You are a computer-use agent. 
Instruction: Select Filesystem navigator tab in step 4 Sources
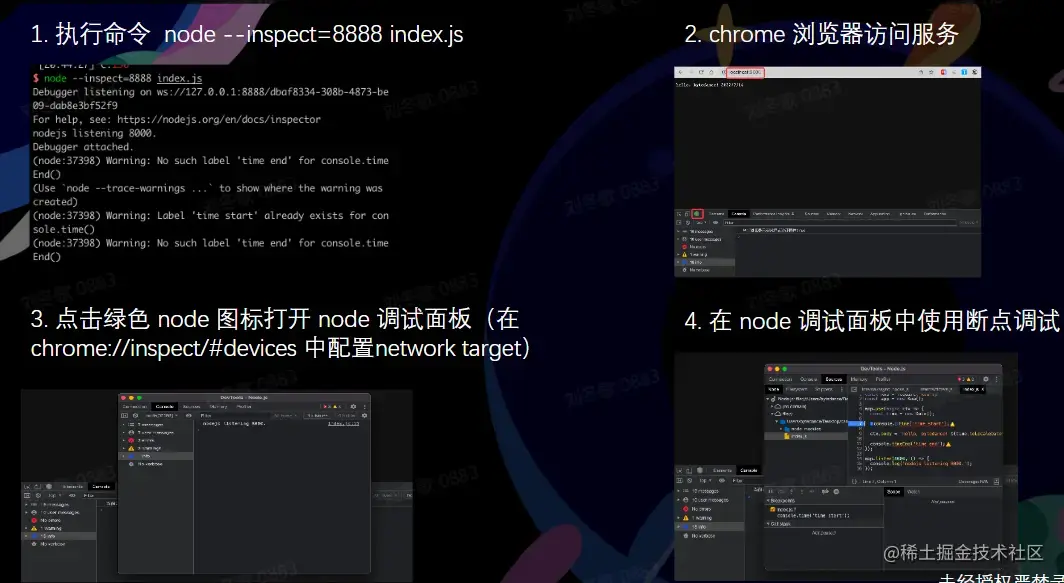coord(797,390)
